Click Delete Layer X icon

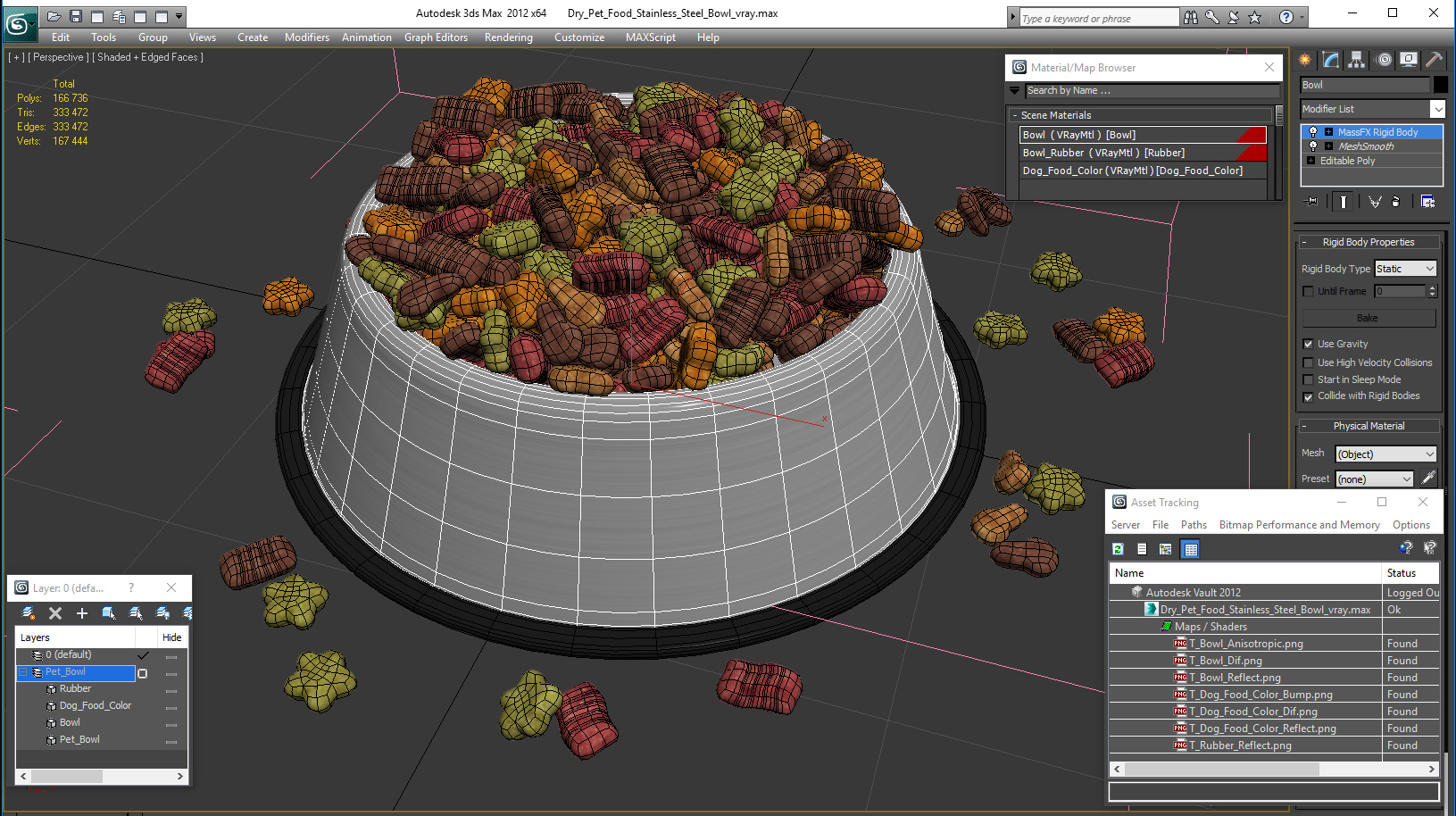[x=55, y=613]
